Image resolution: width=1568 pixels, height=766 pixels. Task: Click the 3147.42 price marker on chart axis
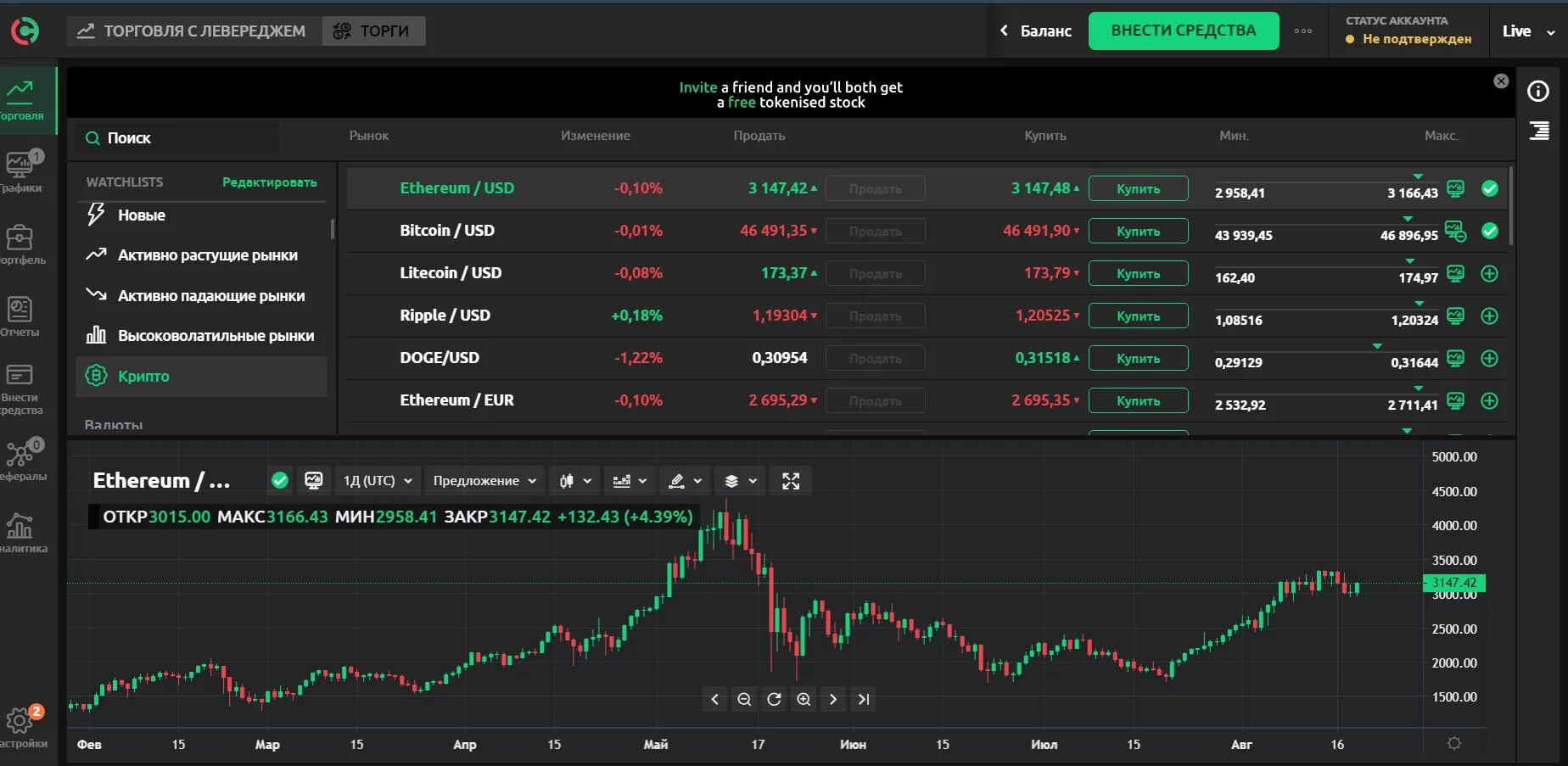1454,583
